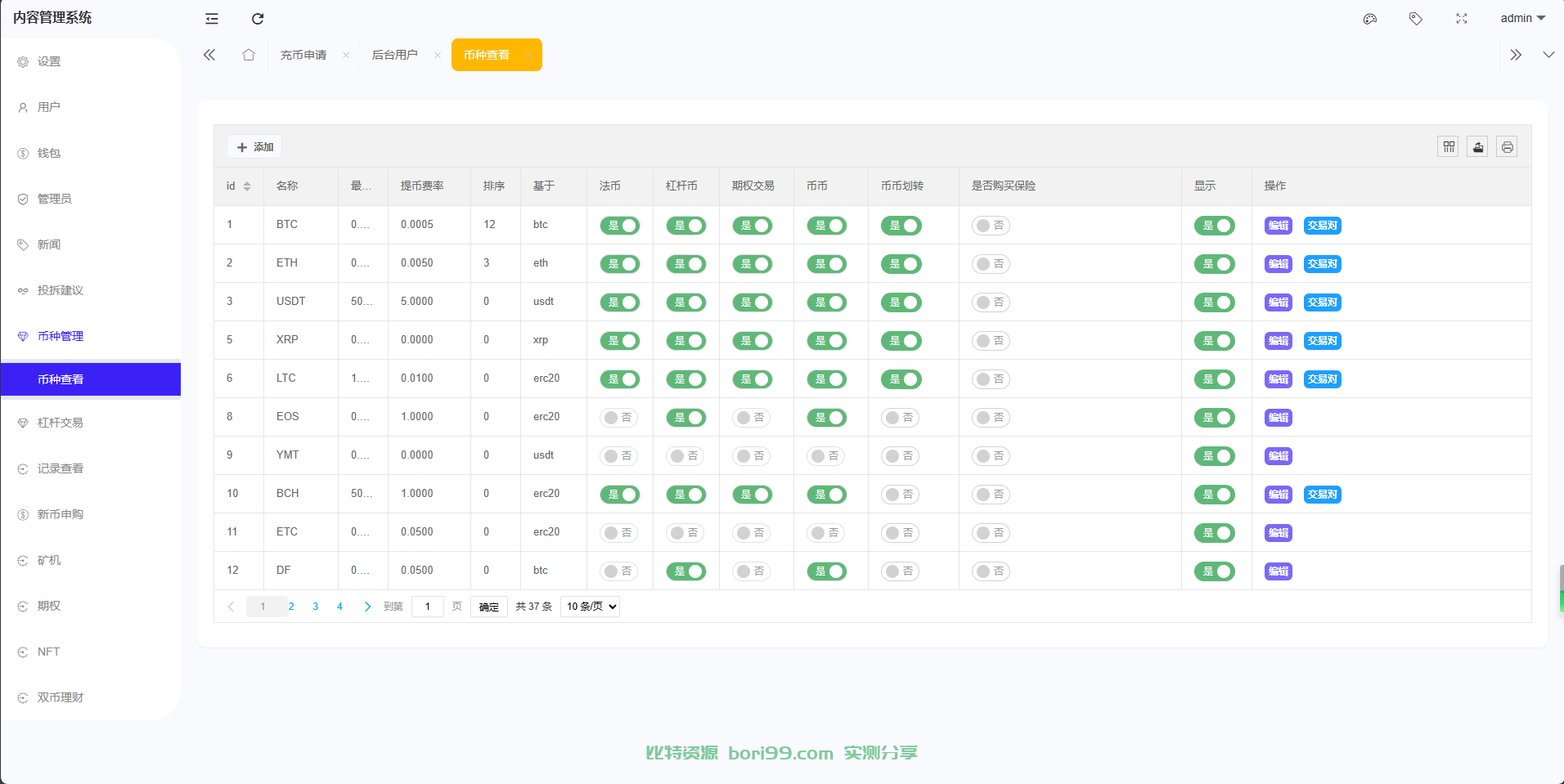Open the 10 条/页 page size dropdown
1564x784 pixels.
coord(590,607)
